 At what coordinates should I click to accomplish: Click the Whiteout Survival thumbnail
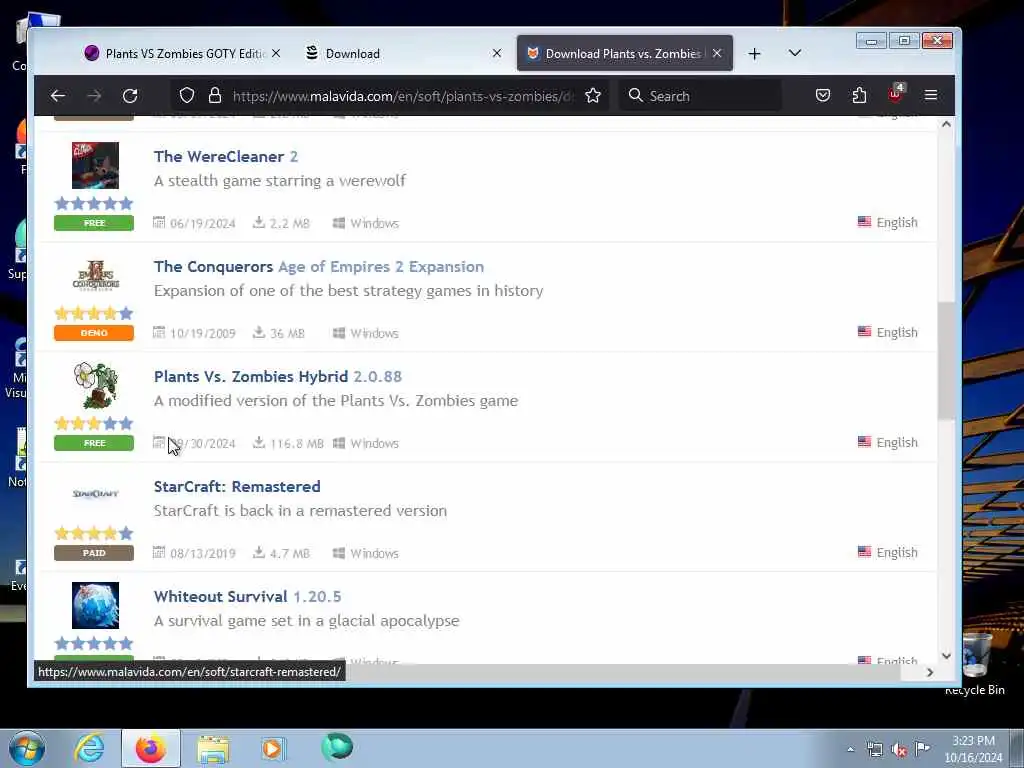pos(95,605)
